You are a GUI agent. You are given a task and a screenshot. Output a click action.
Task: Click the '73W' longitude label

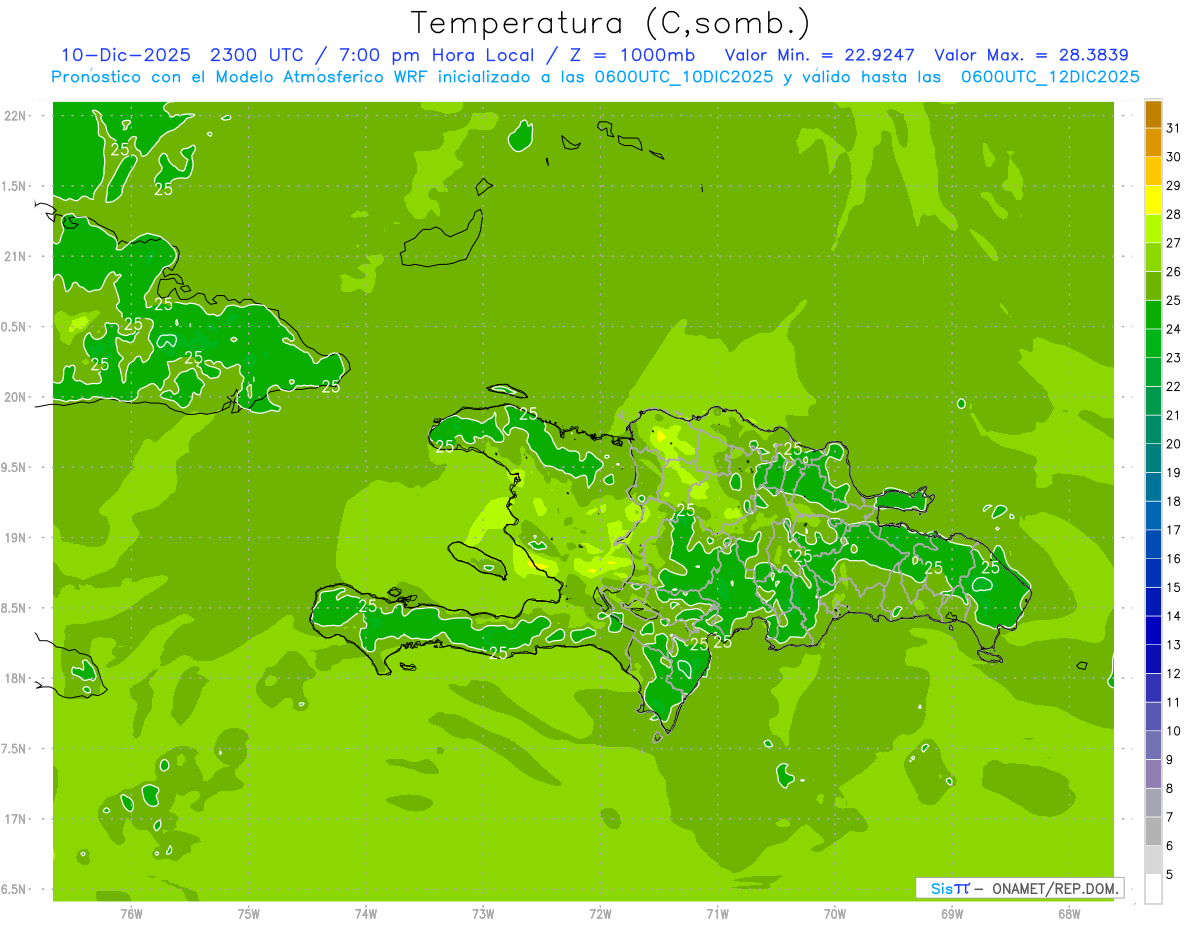(483, 914)
